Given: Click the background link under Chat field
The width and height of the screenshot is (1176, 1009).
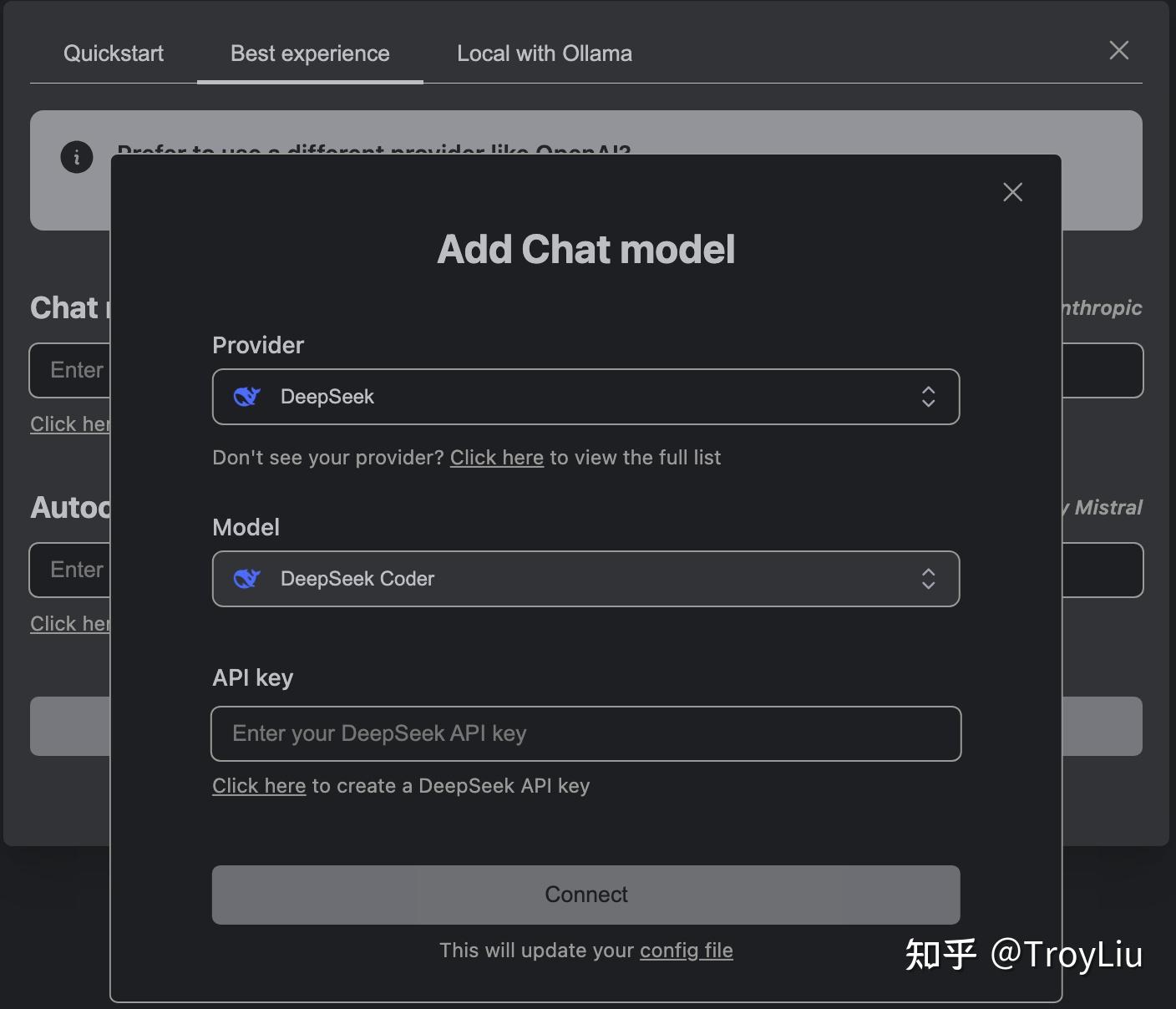Looking at the screenshot, I should (x=70, y=424).
